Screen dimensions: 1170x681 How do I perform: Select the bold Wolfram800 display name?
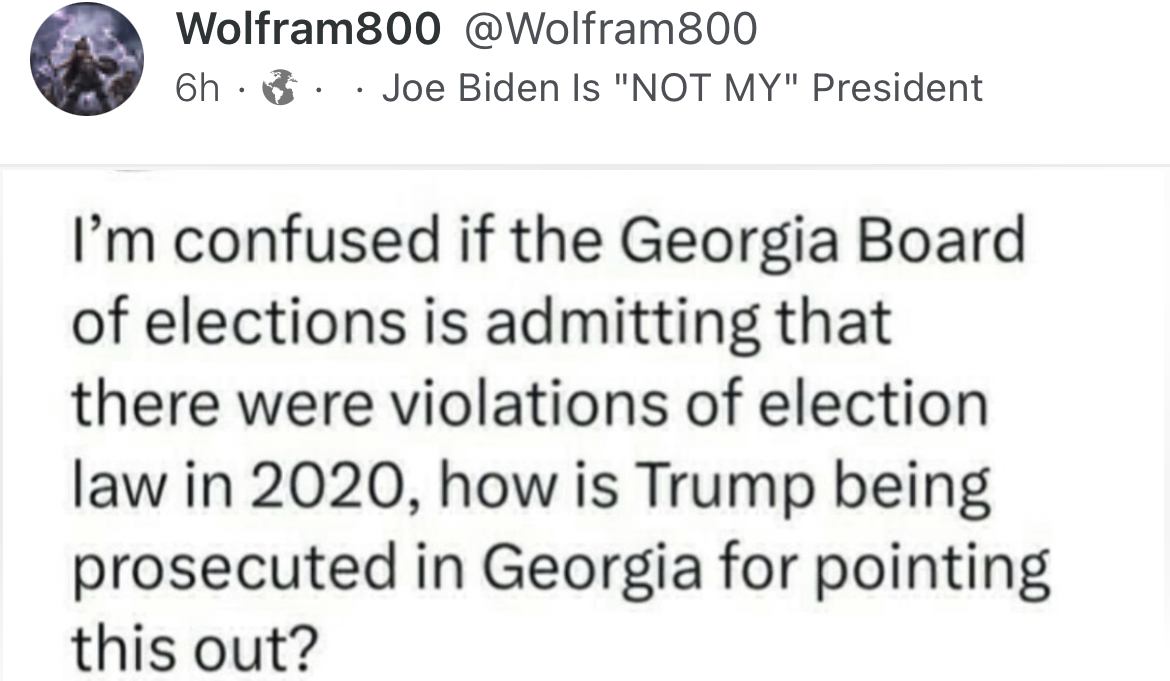pyautogui.click(x=308, y=29)
